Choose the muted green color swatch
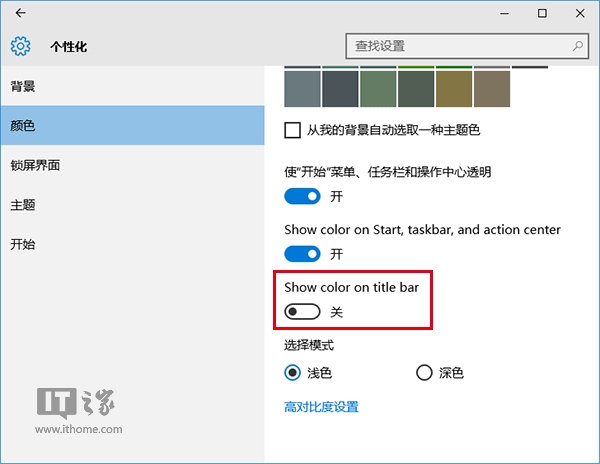 [378, 88]
